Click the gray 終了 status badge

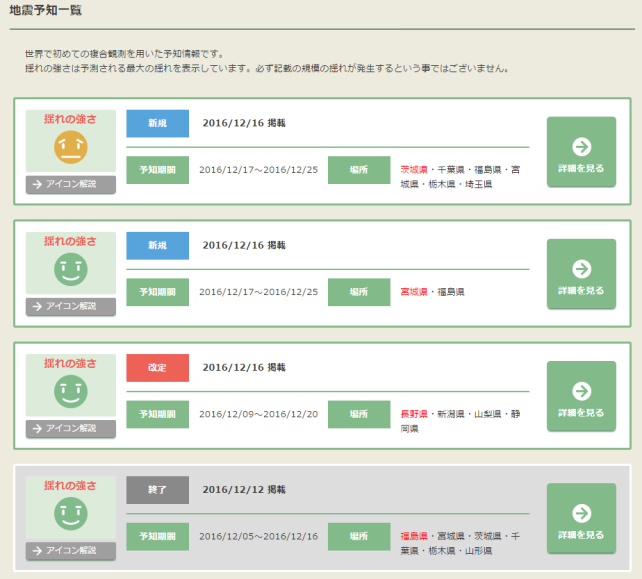point(157,489)
